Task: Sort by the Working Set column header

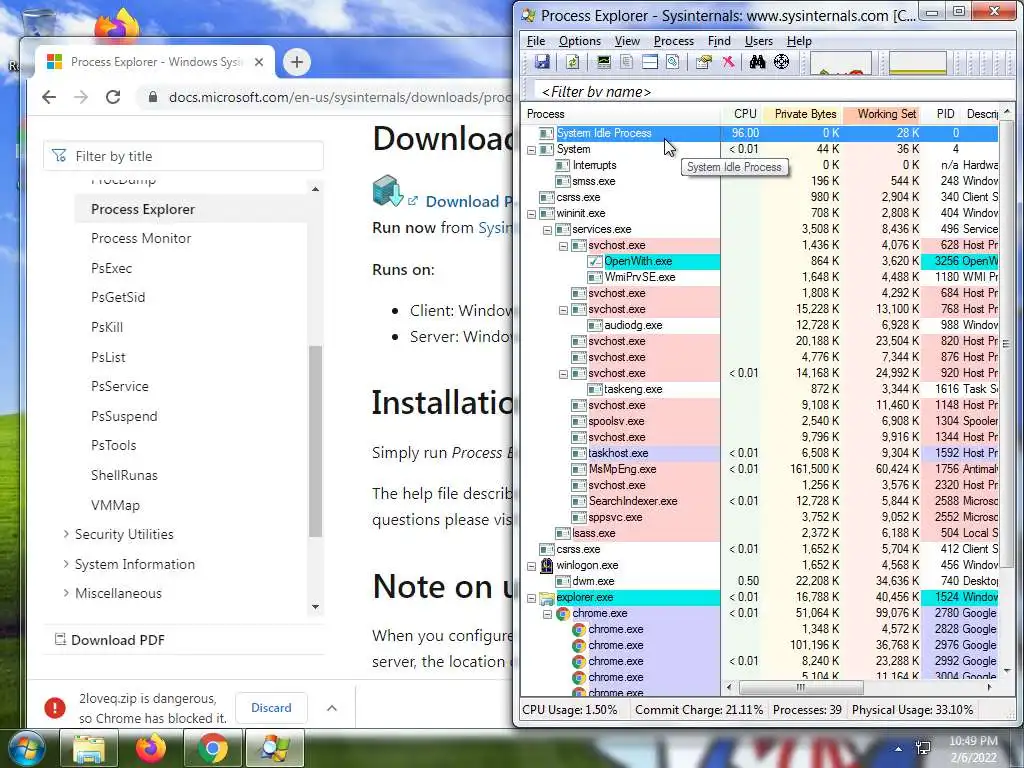Action: tap(882, 114)
